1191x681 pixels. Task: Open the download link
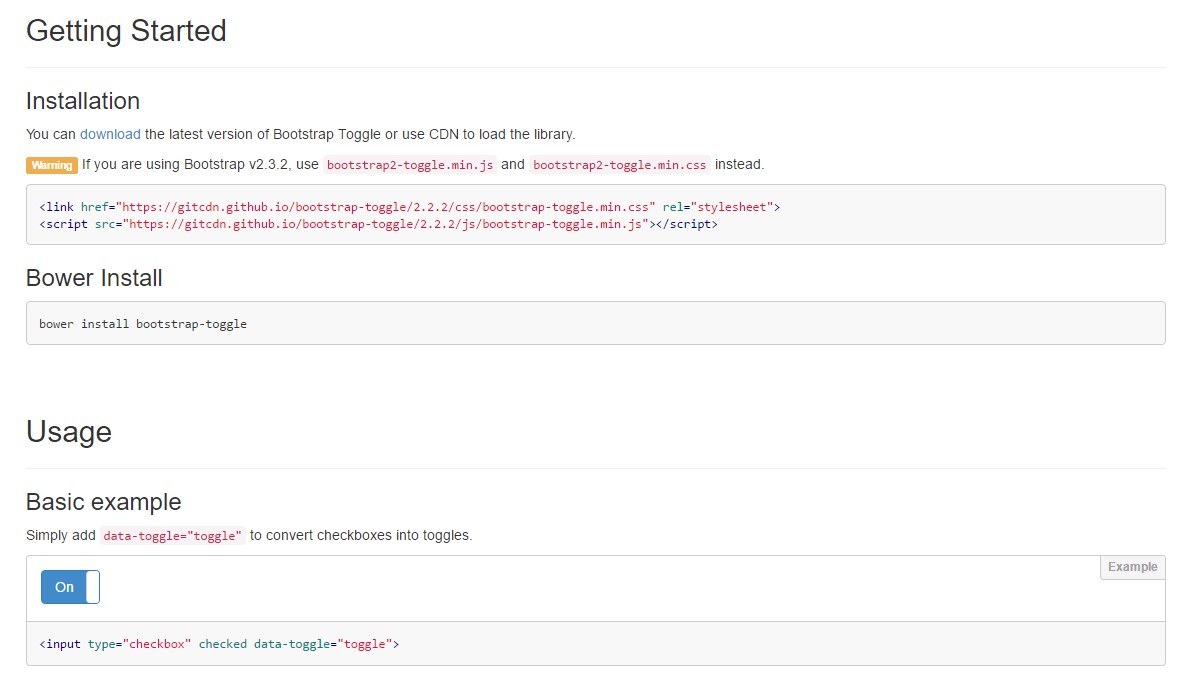tap(110, 133)
